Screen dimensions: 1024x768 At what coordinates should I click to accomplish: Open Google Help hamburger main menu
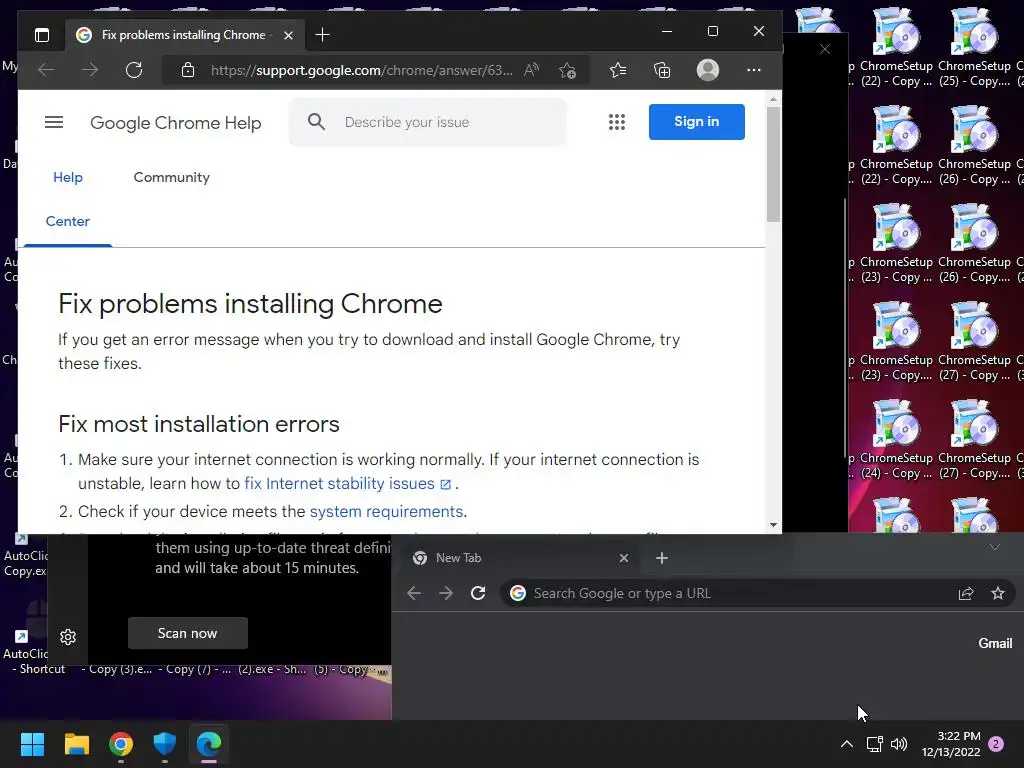click(54, 122)
